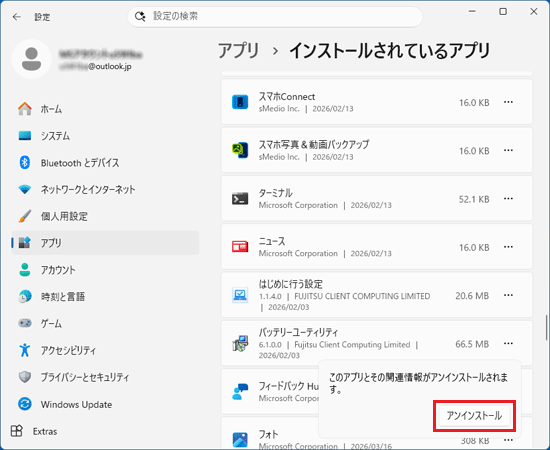The width and height of the screenshot is (550, 450).
Task: Go to ゲーム settings
Action: click(x=105, y=323)
